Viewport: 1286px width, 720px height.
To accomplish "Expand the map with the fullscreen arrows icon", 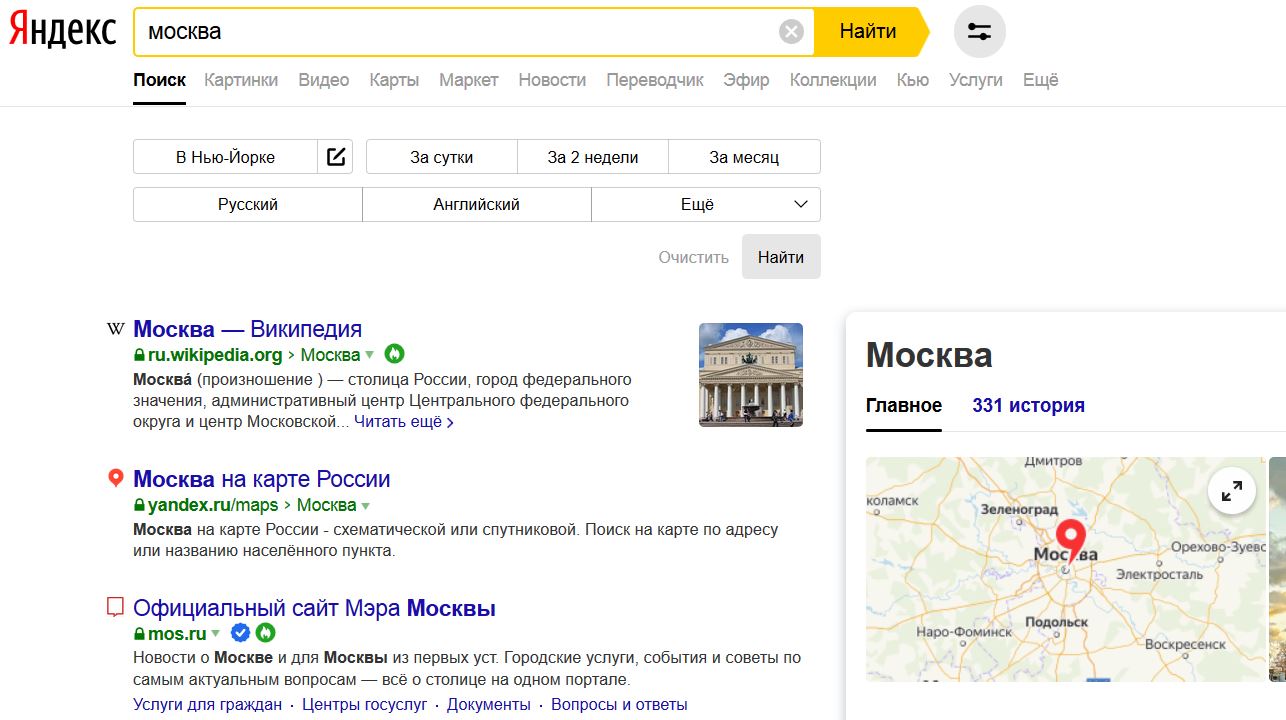I will [x=1232, y=490].
